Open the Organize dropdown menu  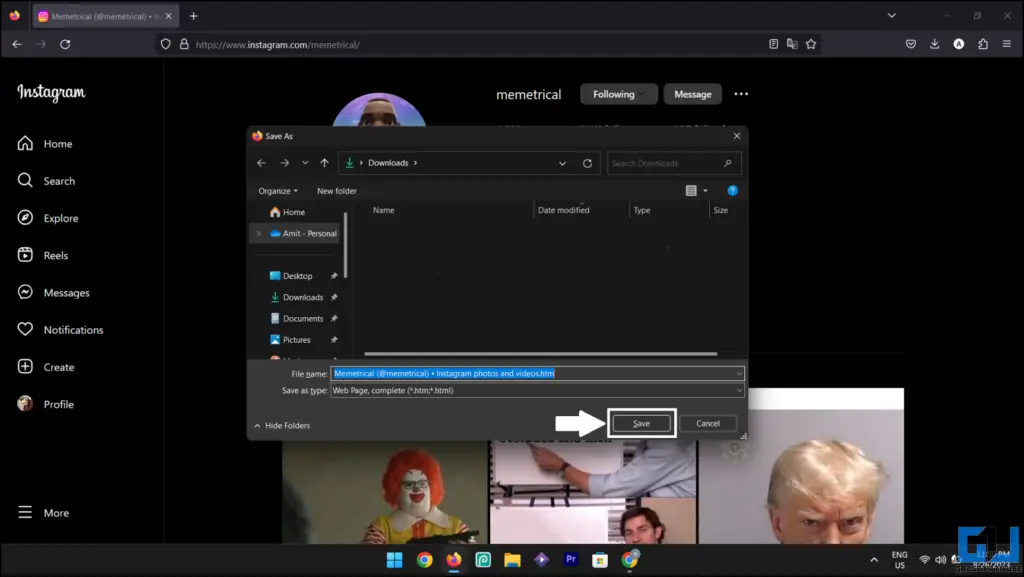point(278,191)
